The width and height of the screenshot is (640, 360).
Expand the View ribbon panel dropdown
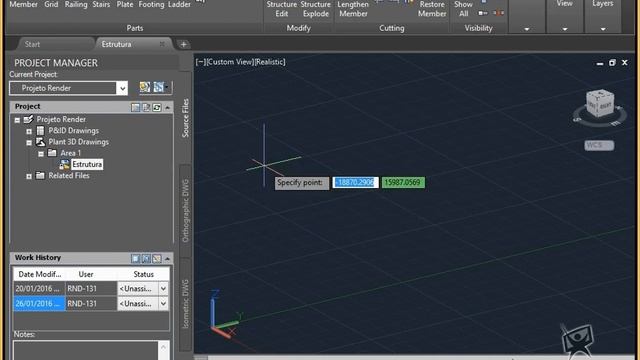[x=564, y=29]
